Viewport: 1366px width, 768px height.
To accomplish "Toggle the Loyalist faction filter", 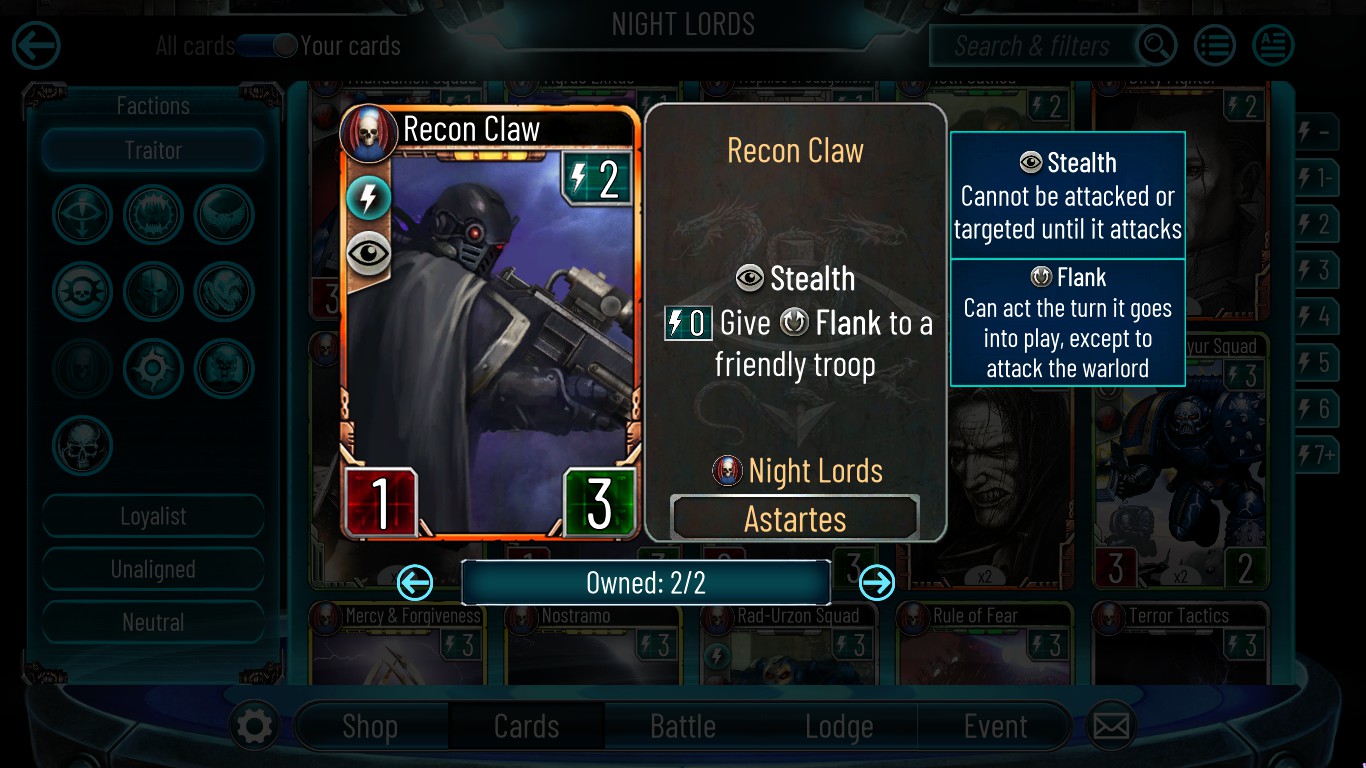I will pyautogui.click(x=153, y=517).
